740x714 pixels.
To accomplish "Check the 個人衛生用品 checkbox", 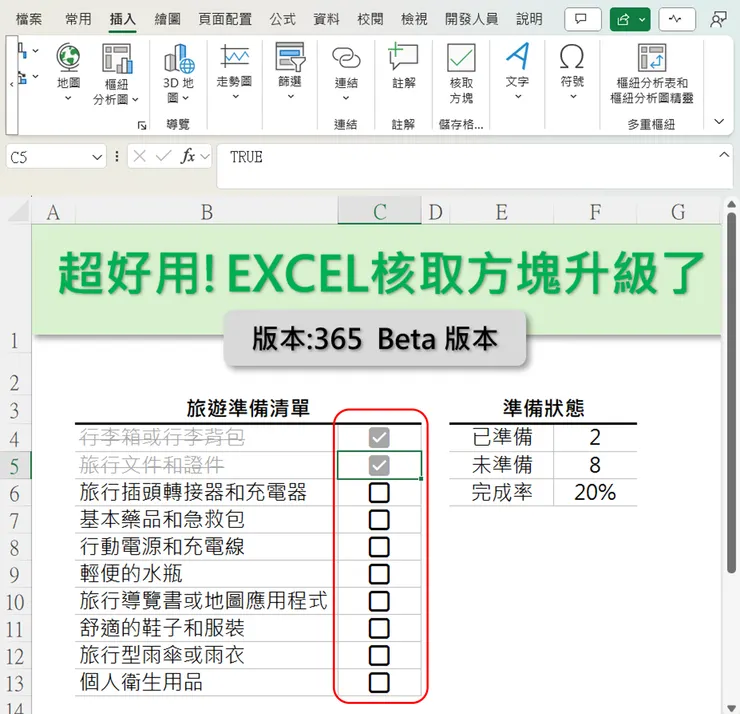I will tap(379, 683).
